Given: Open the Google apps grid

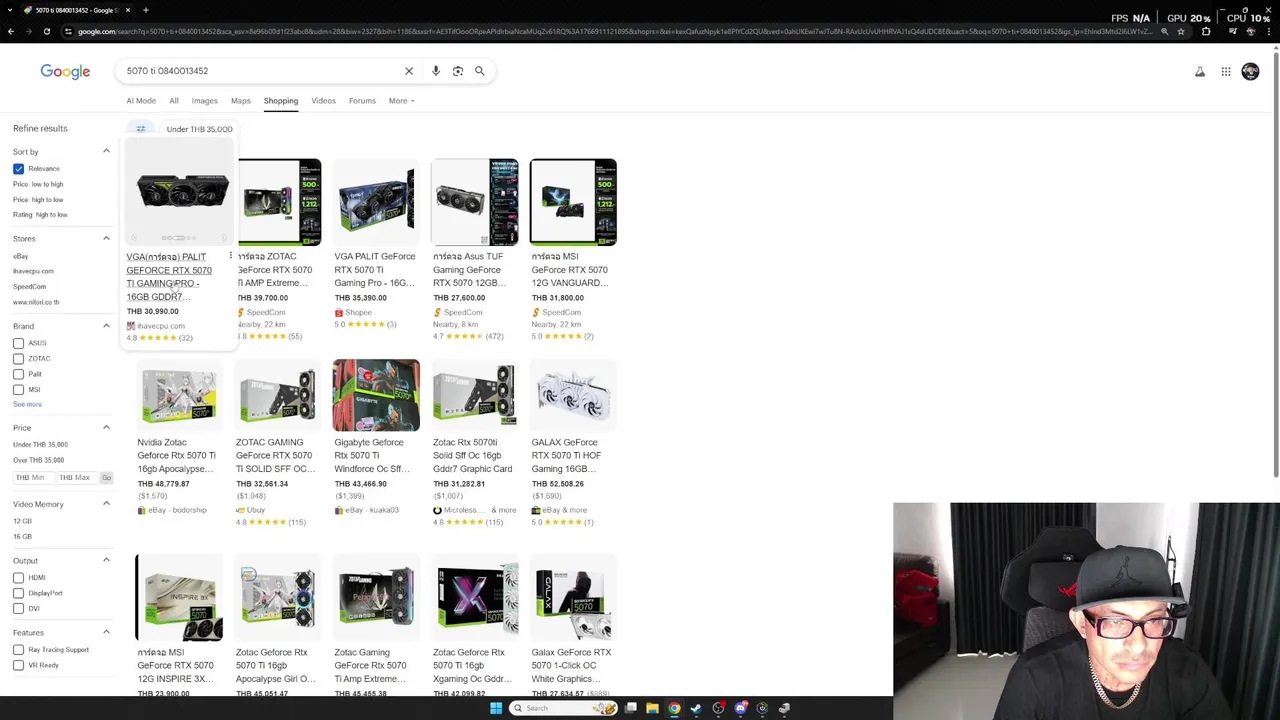Looking at the screenshot, I should 1226,72.
